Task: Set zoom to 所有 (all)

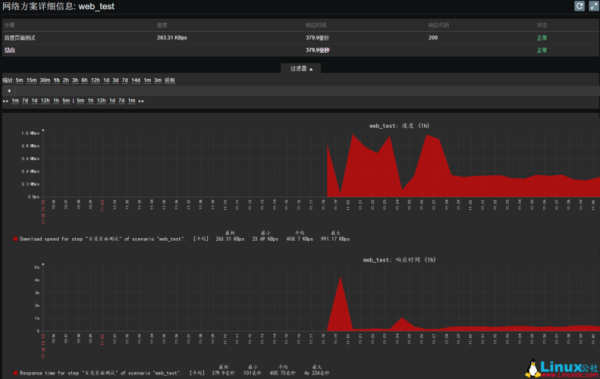Action: (170, 80)
